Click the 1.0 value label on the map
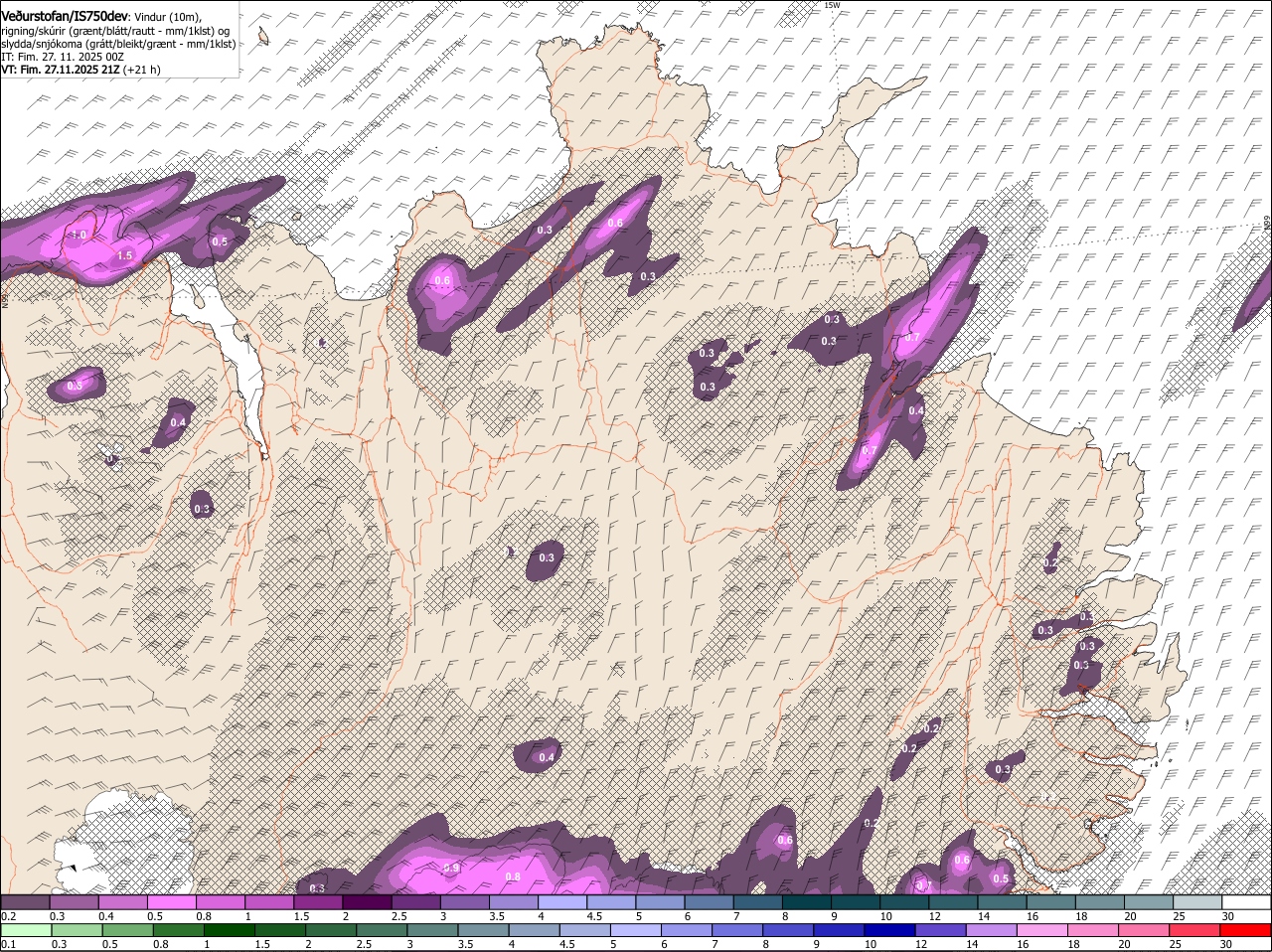This screenshot has height=952, width=1272. click(x=78, y=235)
